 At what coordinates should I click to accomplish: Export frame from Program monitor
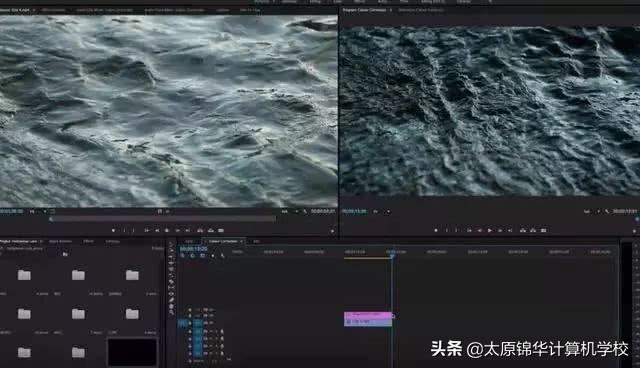click(x=543, y=230)
